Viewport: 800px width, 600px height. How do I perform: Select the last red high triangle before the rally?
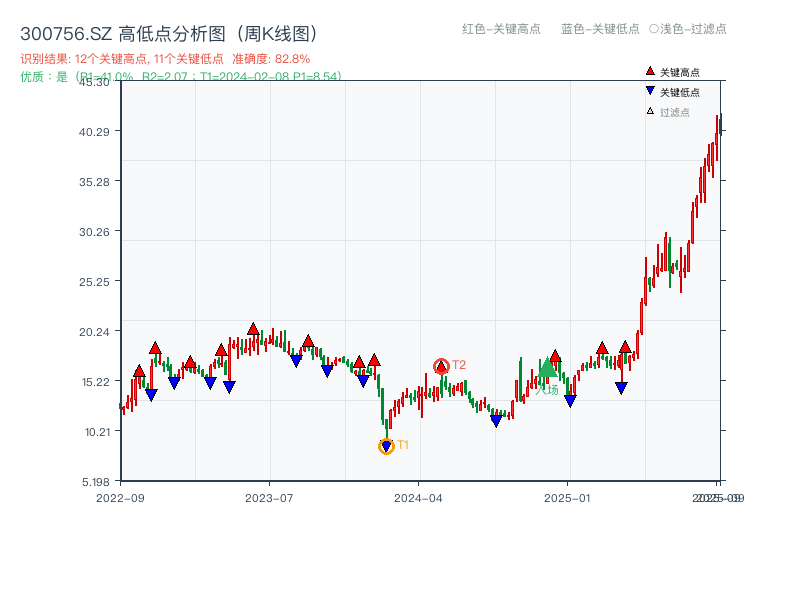coord(626,347)
